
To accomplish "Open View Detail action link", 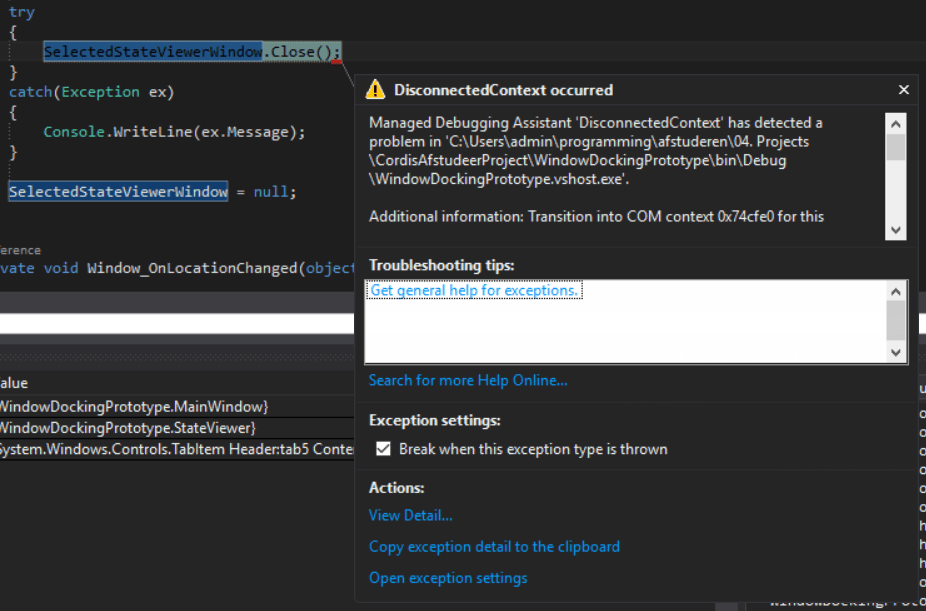I will click(410, 515).
